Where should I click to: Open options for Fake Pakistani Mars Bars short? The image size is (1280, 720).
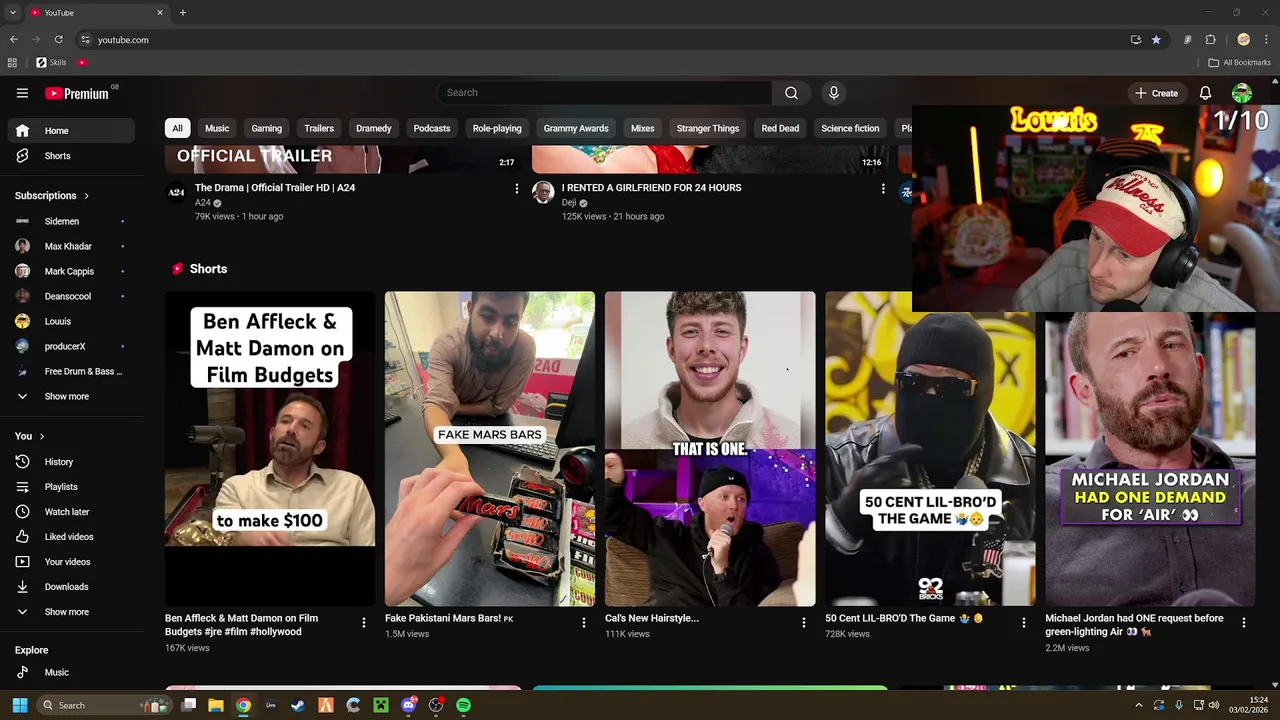click(584, 622)
